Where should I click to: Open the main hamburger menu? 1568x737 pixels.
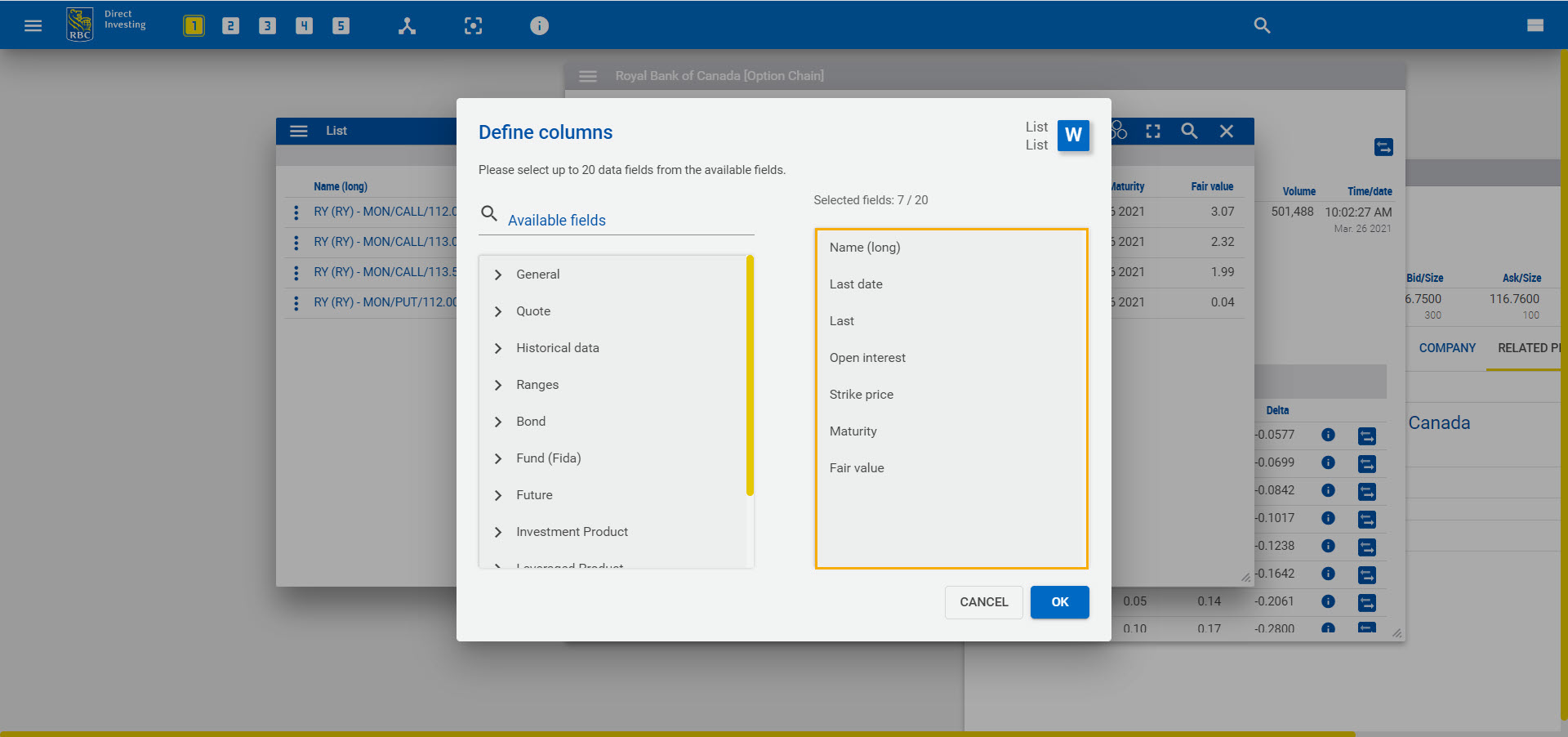coord(33,25)
